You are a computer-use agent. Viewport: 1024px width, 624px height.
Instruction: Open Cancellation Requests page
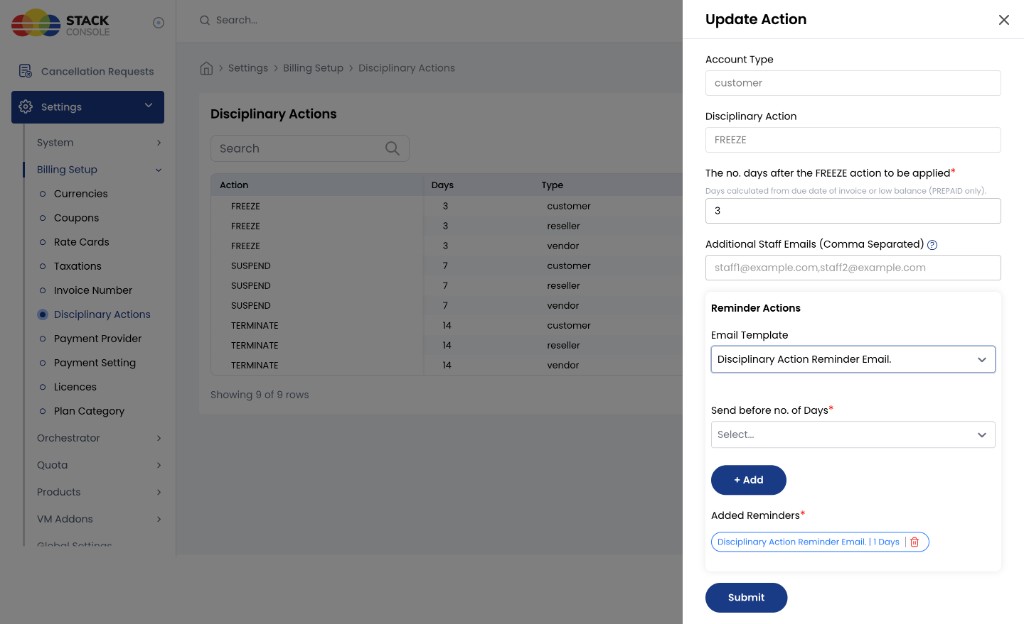(x=97, y=71)
